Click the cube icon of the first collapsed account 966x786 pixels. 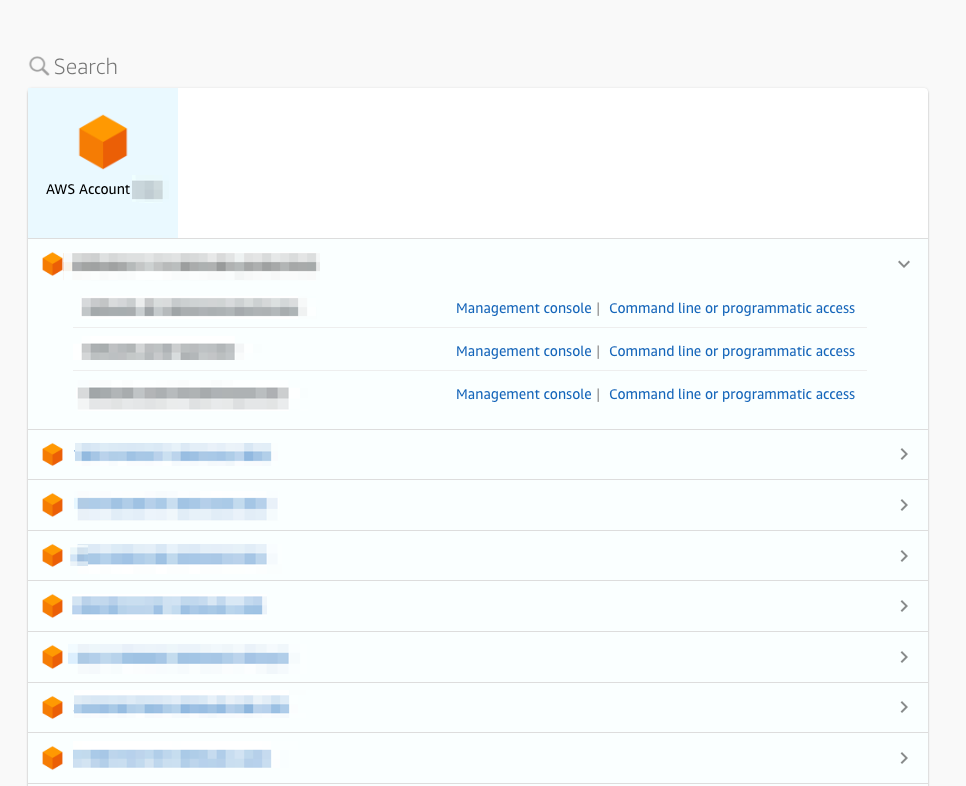(52, 455)
